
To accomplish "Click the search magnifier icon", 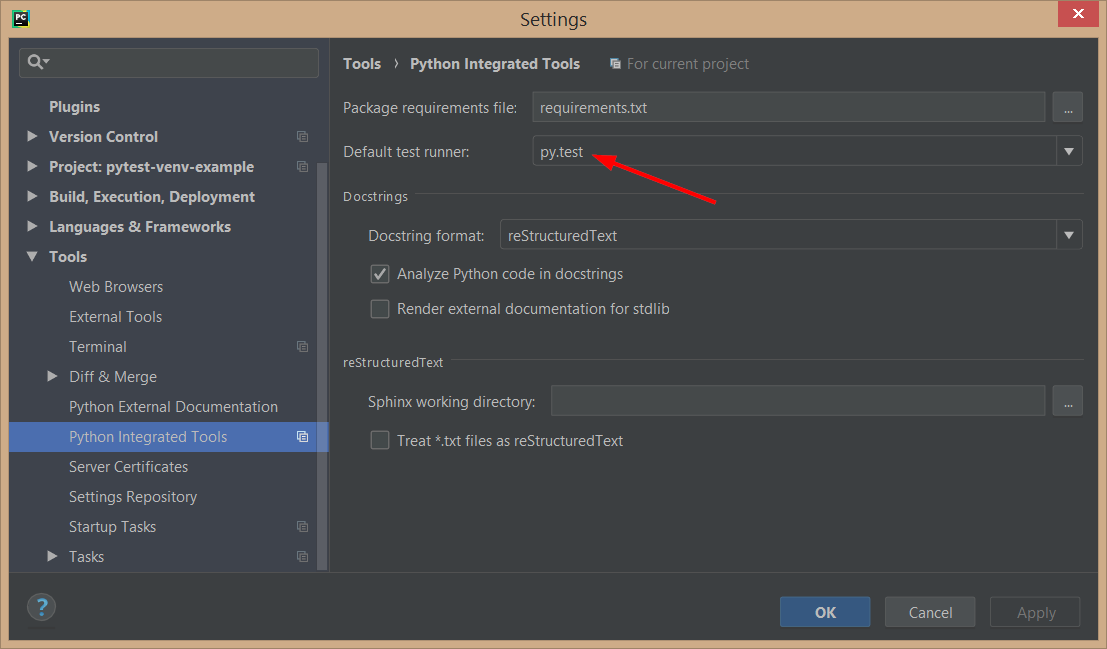I will (36, 62).
